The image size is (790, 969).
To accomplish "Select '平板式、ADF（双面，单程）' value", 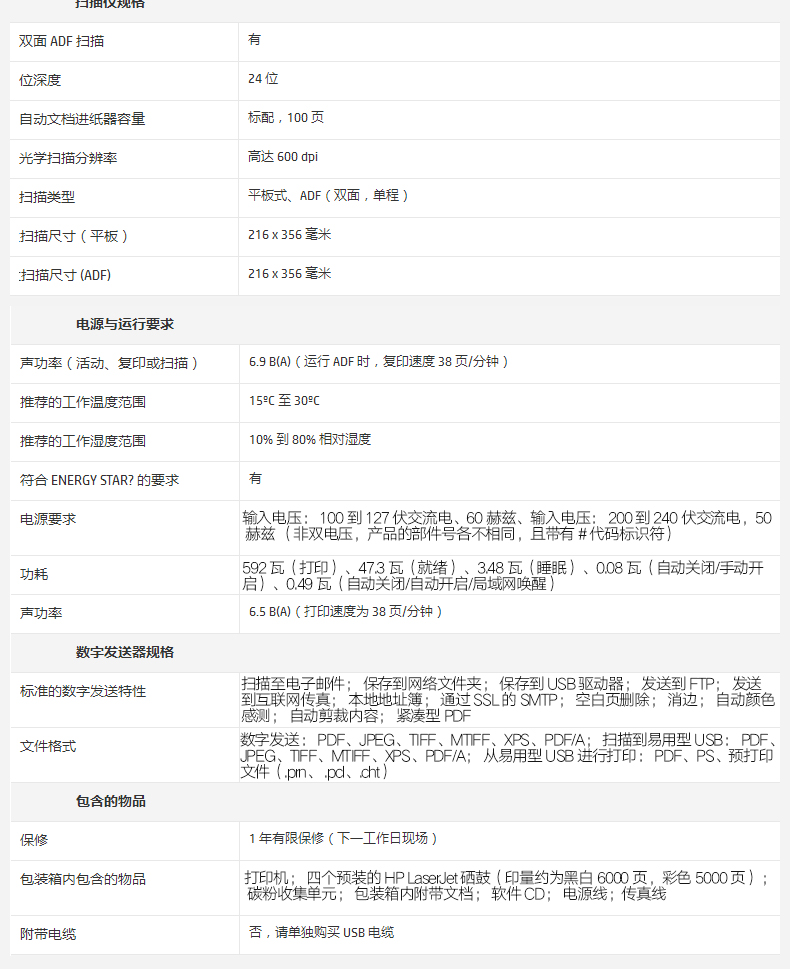I will pos(328,195).
